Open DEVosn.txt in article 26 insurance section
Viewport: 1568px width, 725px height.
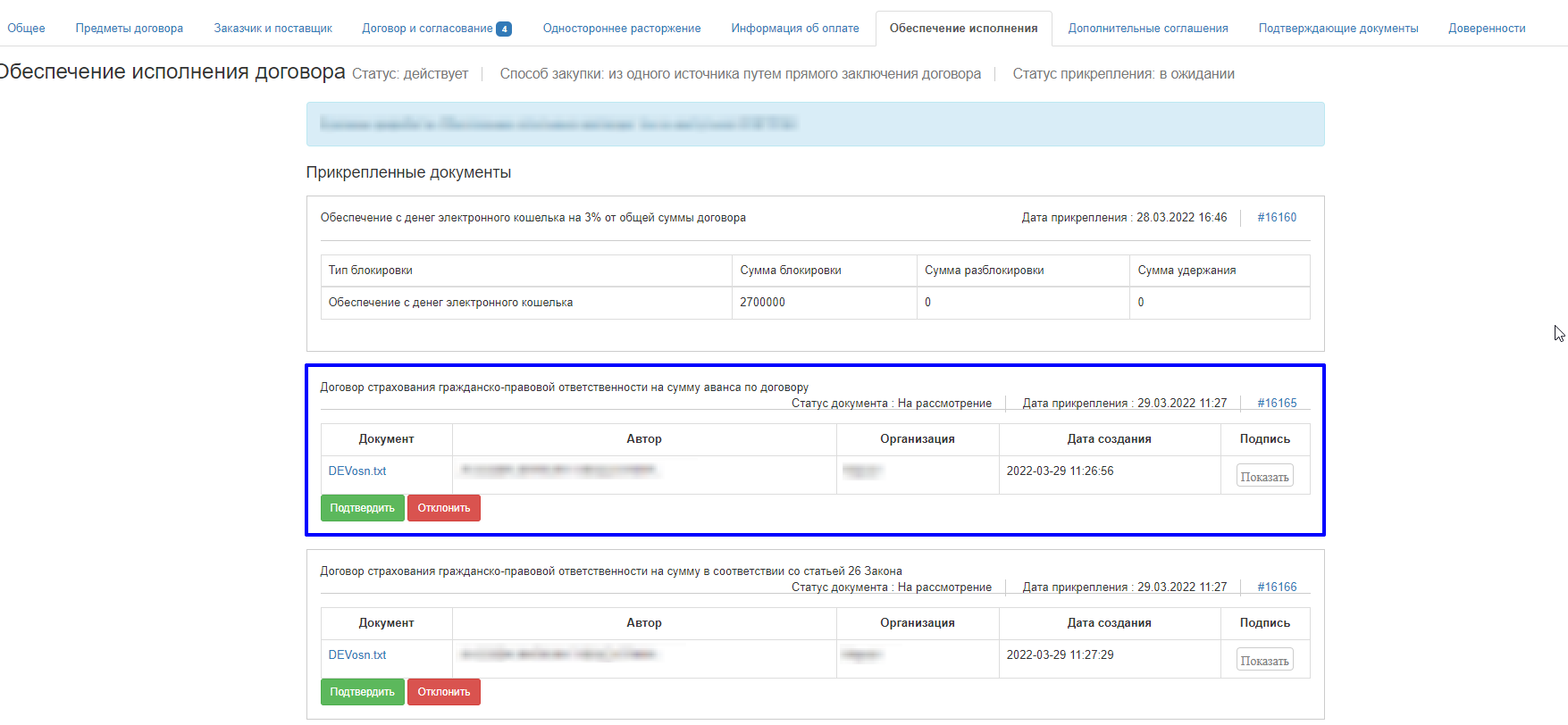(x=357, y=655)
